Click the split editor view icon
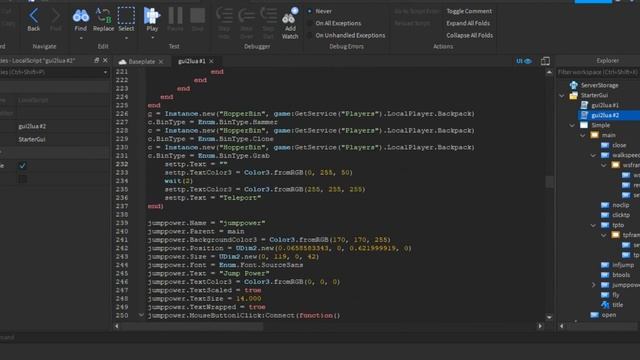The image size is (640, 360). pyautogui.click(x=545, y=61)
